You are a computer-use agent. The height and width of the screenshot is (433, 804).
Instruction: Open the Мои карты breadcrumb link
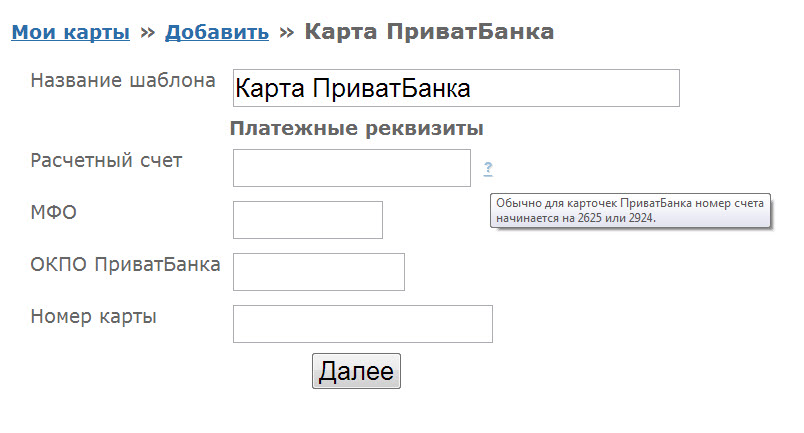click(71, 32)
